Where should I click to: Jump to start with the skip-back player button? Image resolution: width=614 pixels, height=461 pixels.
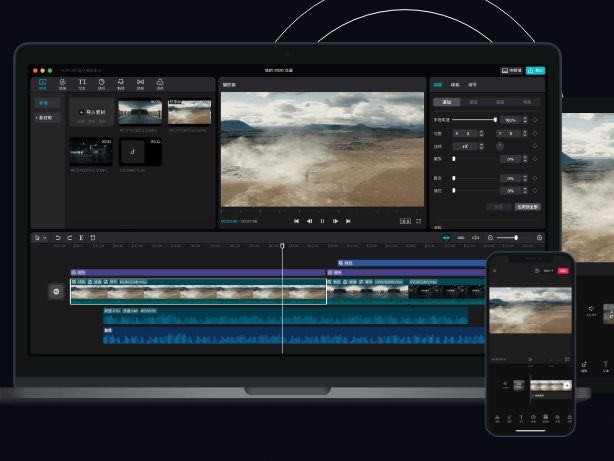tap(296, 221)
